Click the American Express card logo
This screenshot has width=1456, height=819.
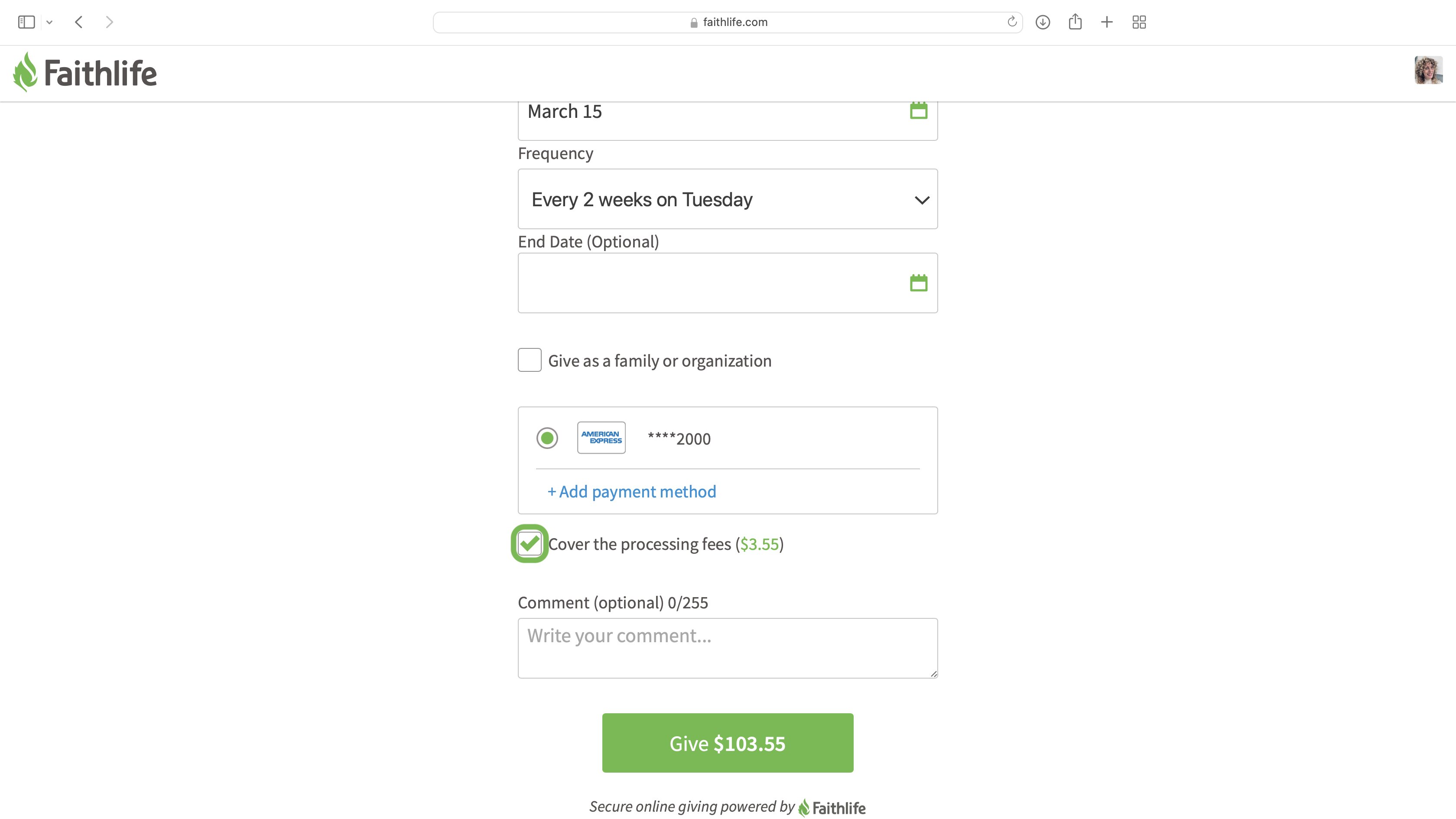point(601,438)
